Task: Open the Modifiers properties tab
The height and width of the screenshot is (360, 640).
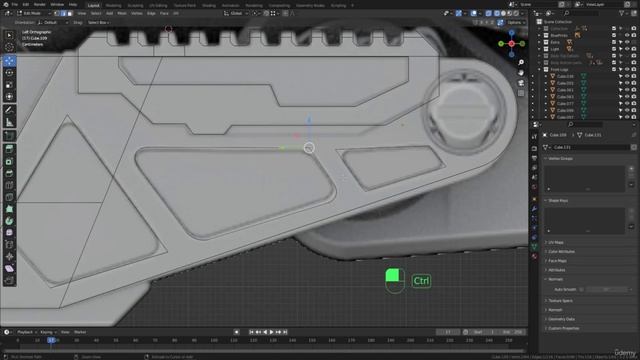Action: pyautogui.click(x=534, y=209)
